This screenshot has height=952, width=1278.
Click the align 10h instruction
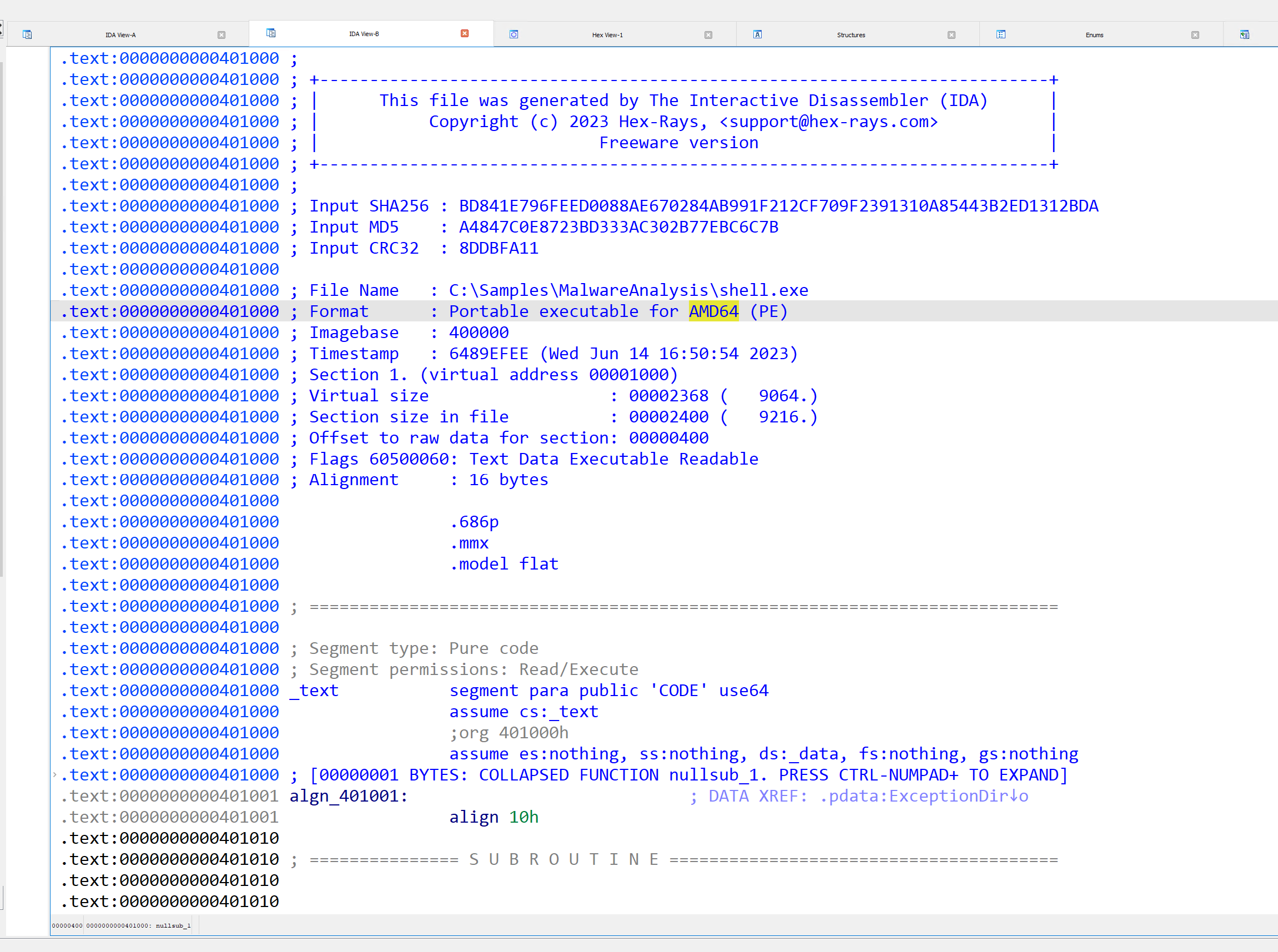coord(494,817)
